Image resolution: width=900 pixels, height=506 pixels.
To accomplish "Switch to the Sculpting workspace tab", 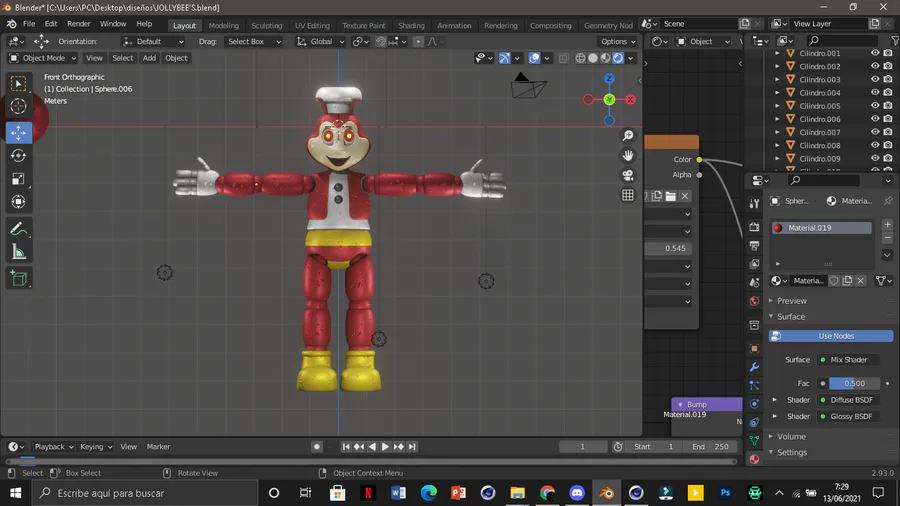I will pos(266,25).
